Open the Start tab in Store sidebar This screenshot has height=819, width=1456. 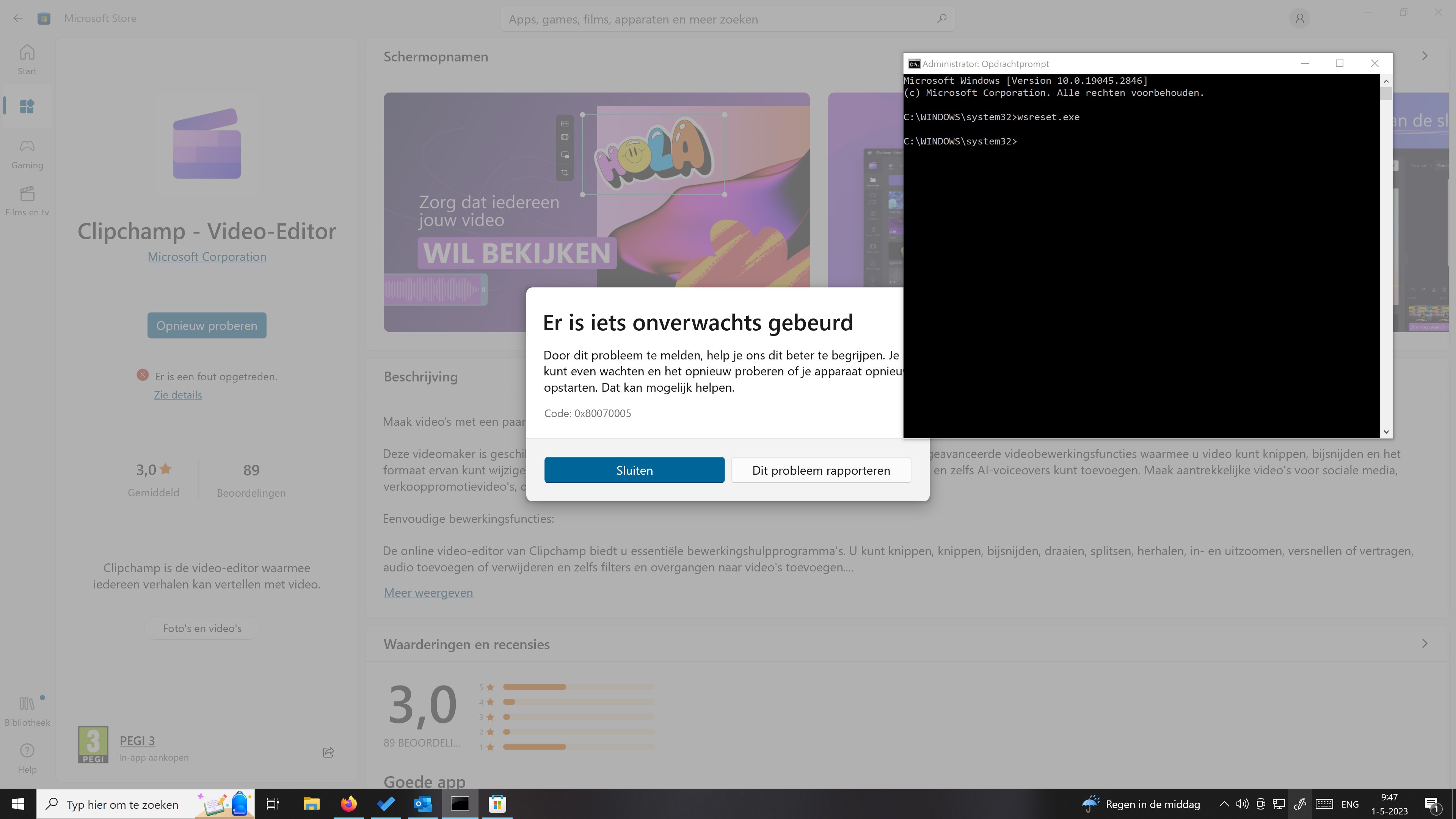(27, 60)
